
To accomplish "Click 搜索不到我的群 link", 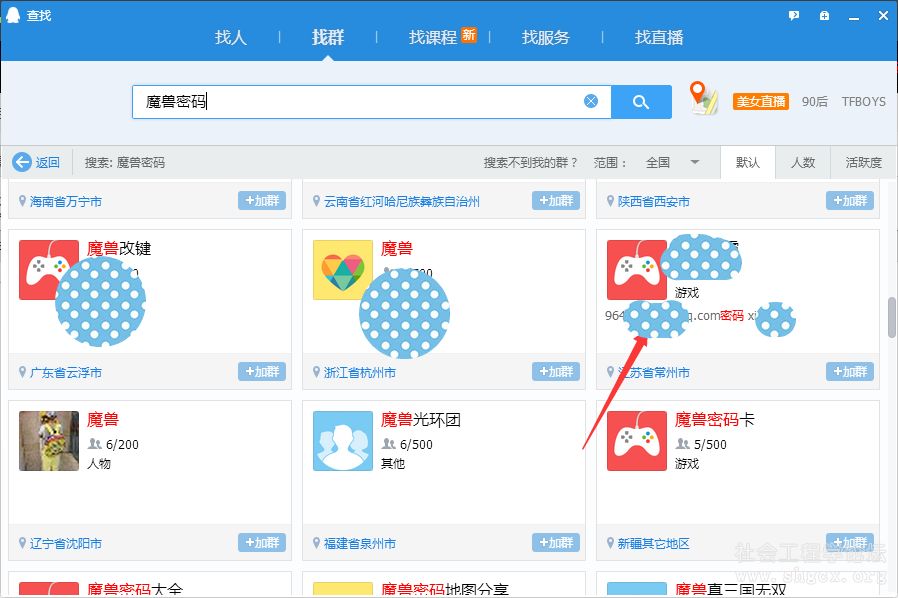I will [531, 163].
